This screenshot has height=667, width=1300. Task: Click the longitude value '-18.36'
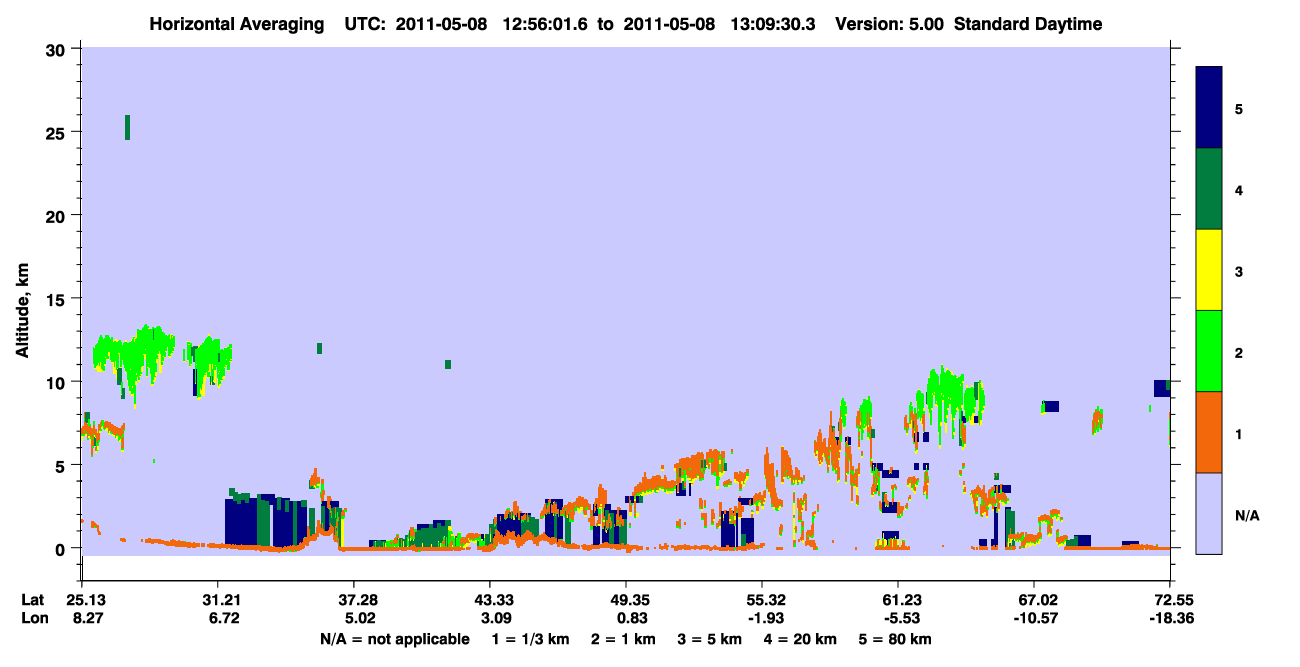tap(1170, 619)
